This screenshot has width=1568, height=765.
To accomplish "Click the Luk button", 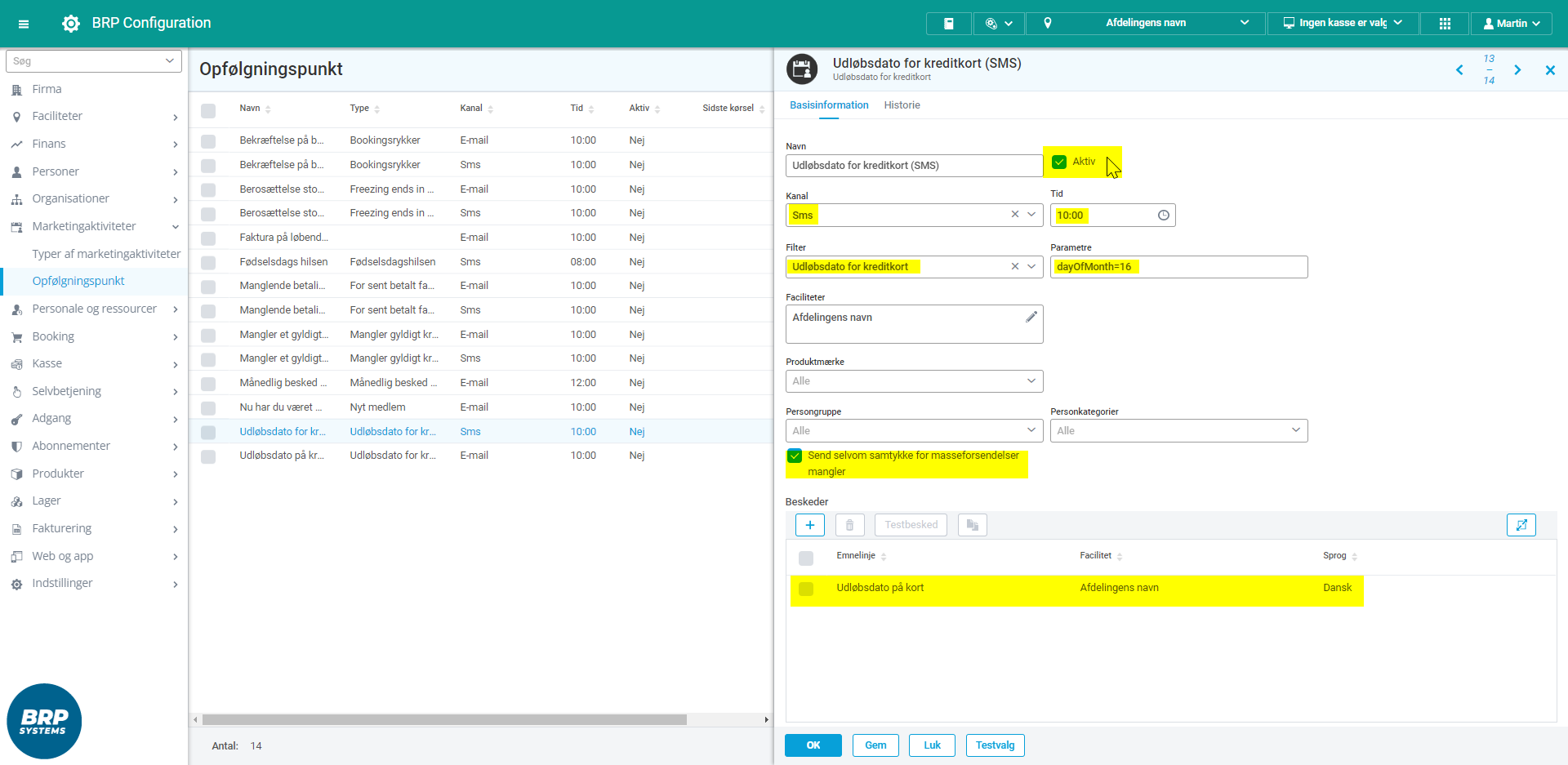I will [x=932, y=745].
